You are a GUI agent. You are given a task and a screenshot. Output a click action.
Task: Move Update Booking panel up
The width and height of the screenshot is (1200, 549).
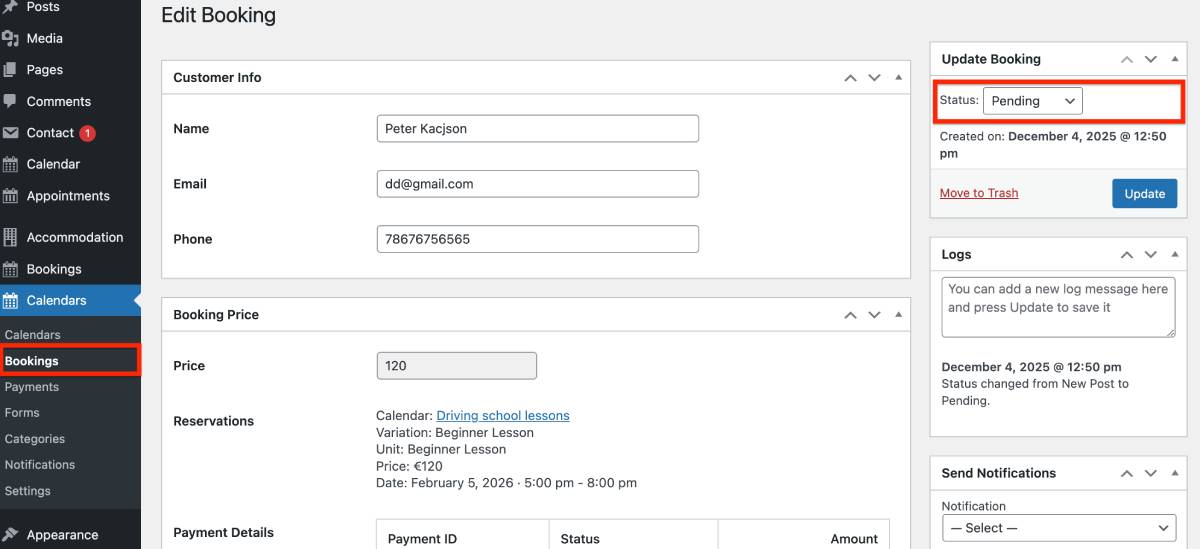pyautogui.click(x=1127, y=60)
